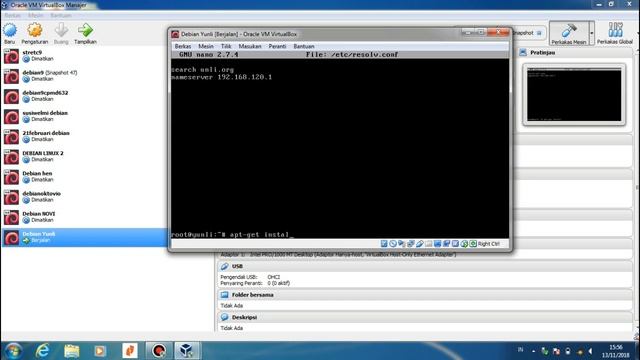This screenshot has width=640, height=360.
Task: Click optical disk status icon
Action: tap(393, 244)
